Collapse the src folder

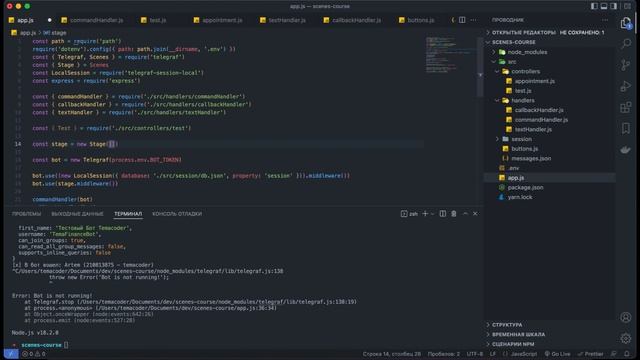(511, 62)
